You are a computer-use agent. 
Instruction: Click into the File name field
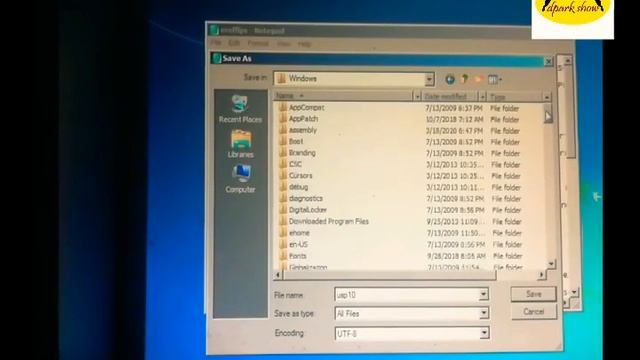(407, 294)
